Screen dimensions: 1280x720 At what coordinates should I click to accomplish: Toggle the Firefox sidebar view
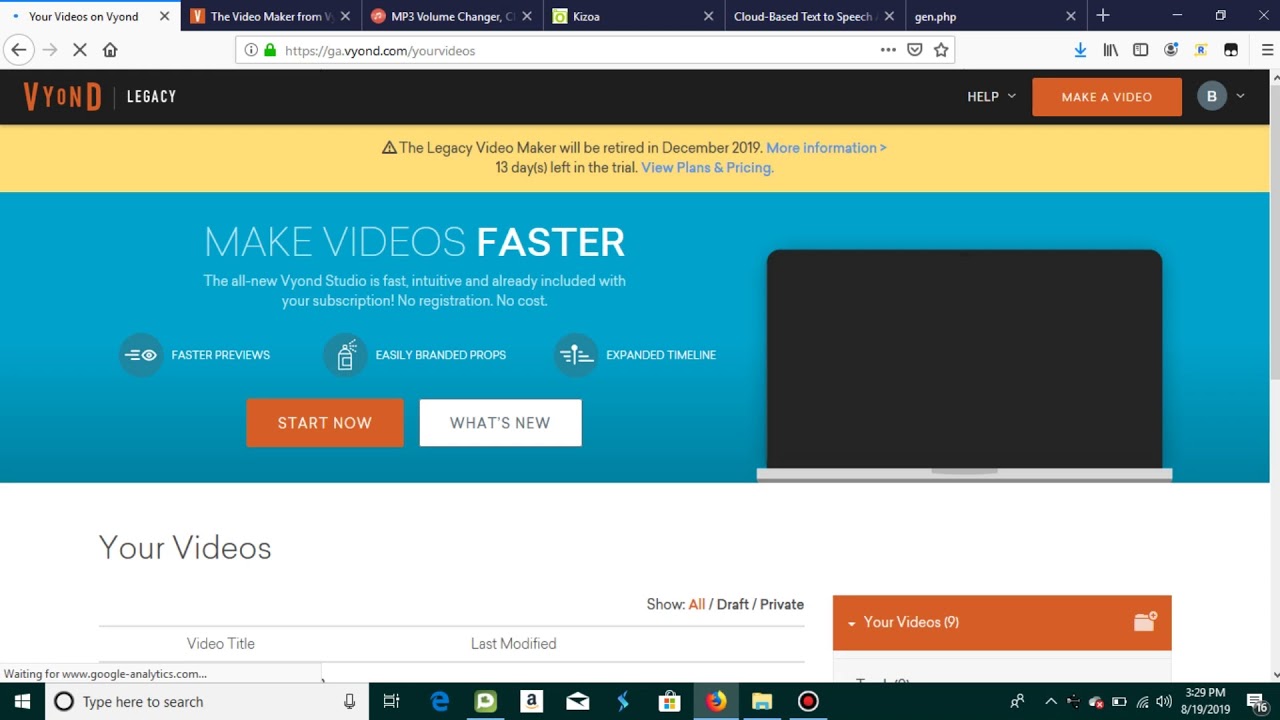(1140, 50)
